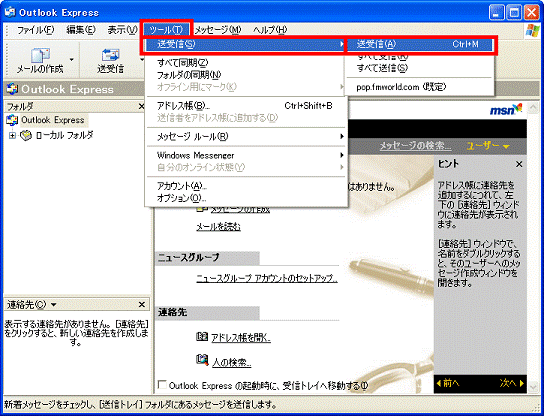Click アドレス帳を開く link

[241, 338]
